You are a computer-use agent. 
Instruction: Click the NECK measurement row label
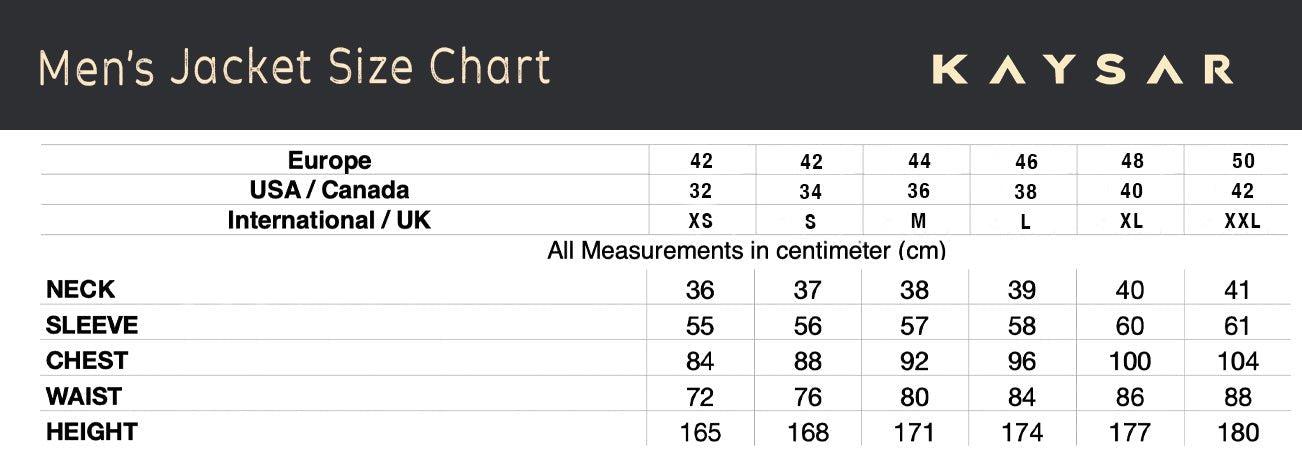pyautogui.click(x=81, y=290)
